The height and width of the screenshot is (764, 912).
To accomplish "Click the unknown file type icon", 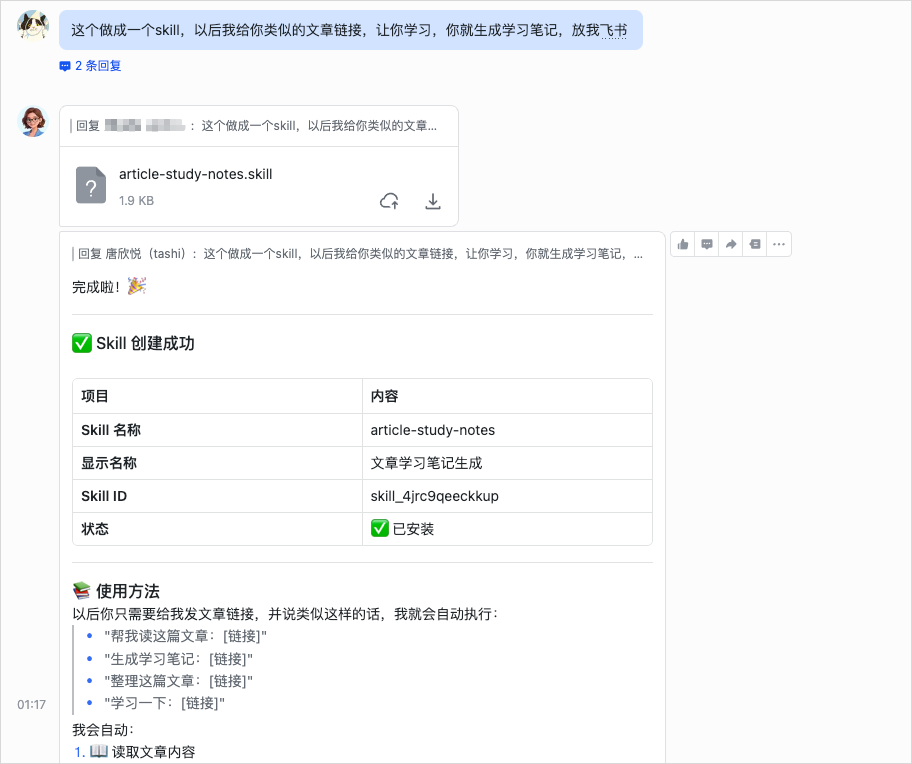I will 91,186.
